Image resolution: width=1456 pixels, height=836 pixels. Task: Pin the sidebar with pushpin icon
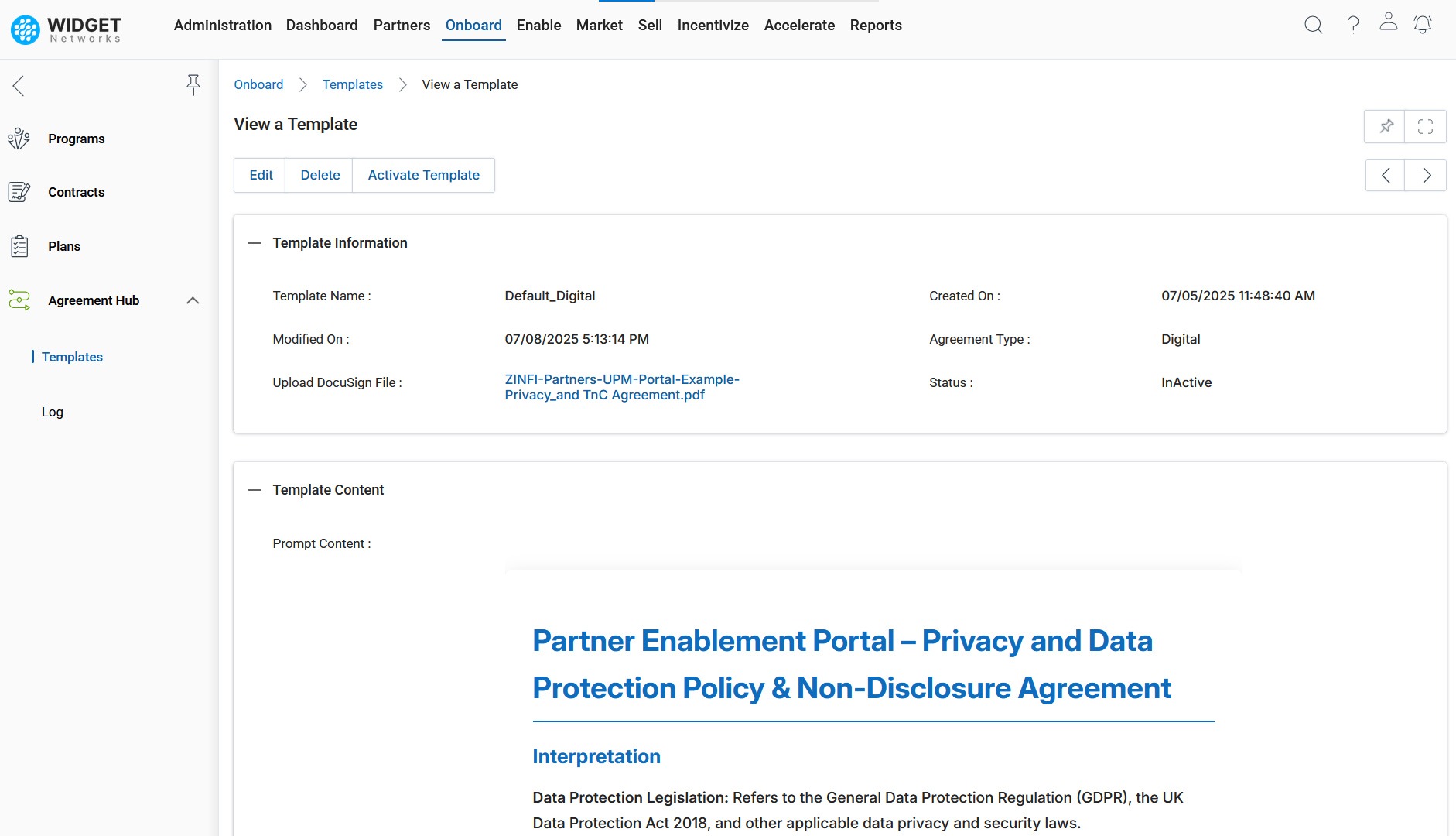pyautogui.click(x=193, y=84)
